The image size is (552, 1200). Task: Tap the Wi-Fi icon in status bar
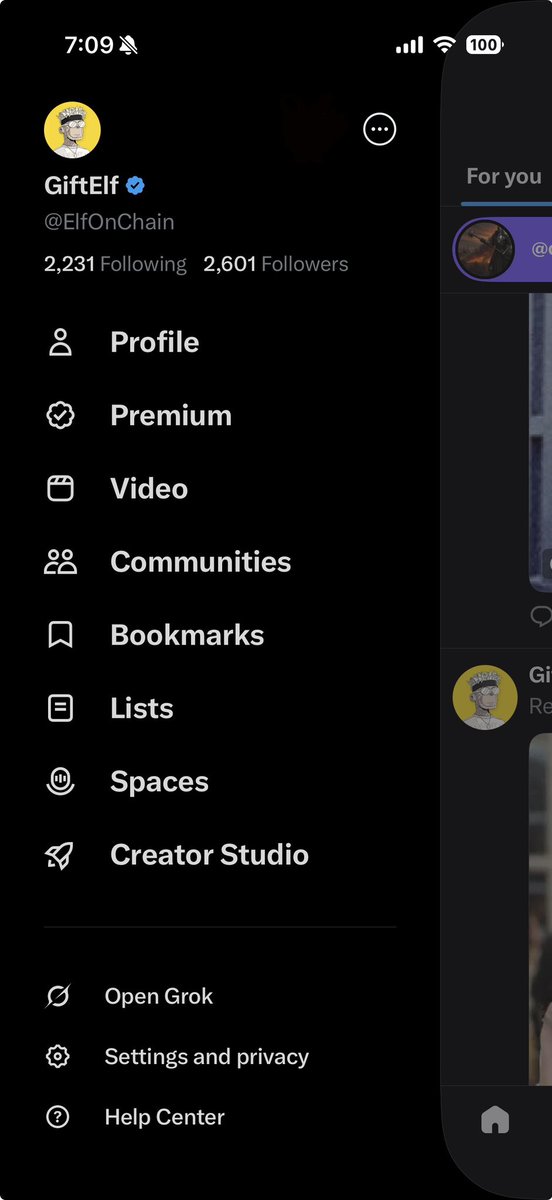tap(444, 45)
